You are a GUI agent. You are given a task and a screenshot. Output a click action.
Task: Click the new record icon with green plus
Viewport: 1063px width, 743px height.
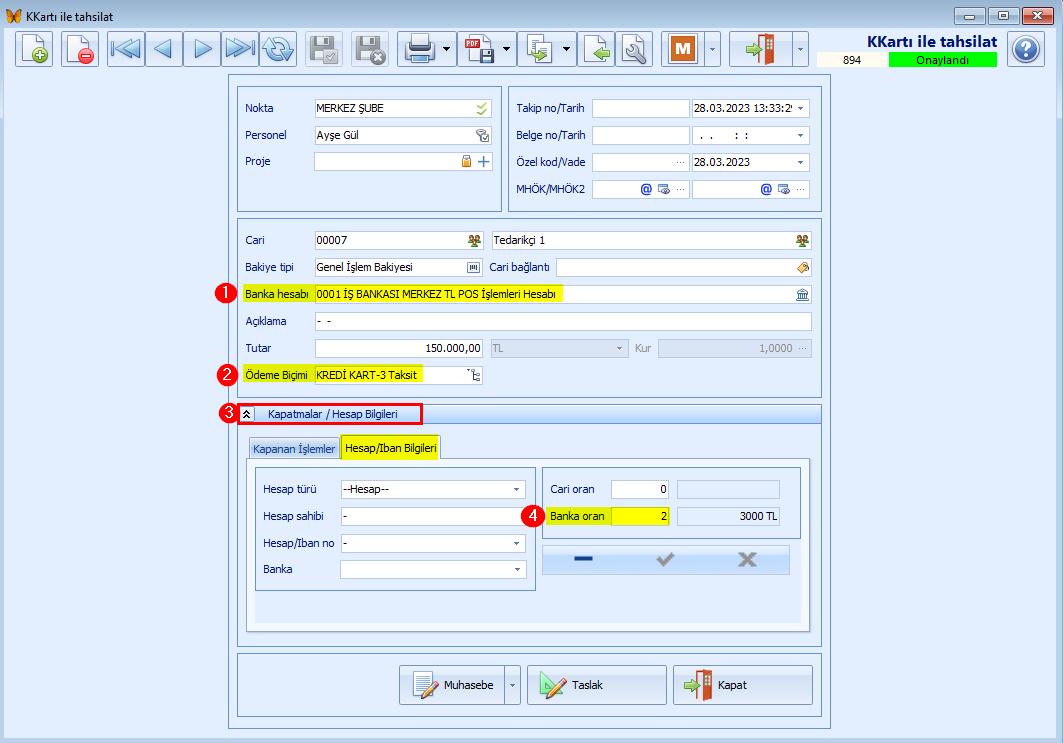(34, 49)
